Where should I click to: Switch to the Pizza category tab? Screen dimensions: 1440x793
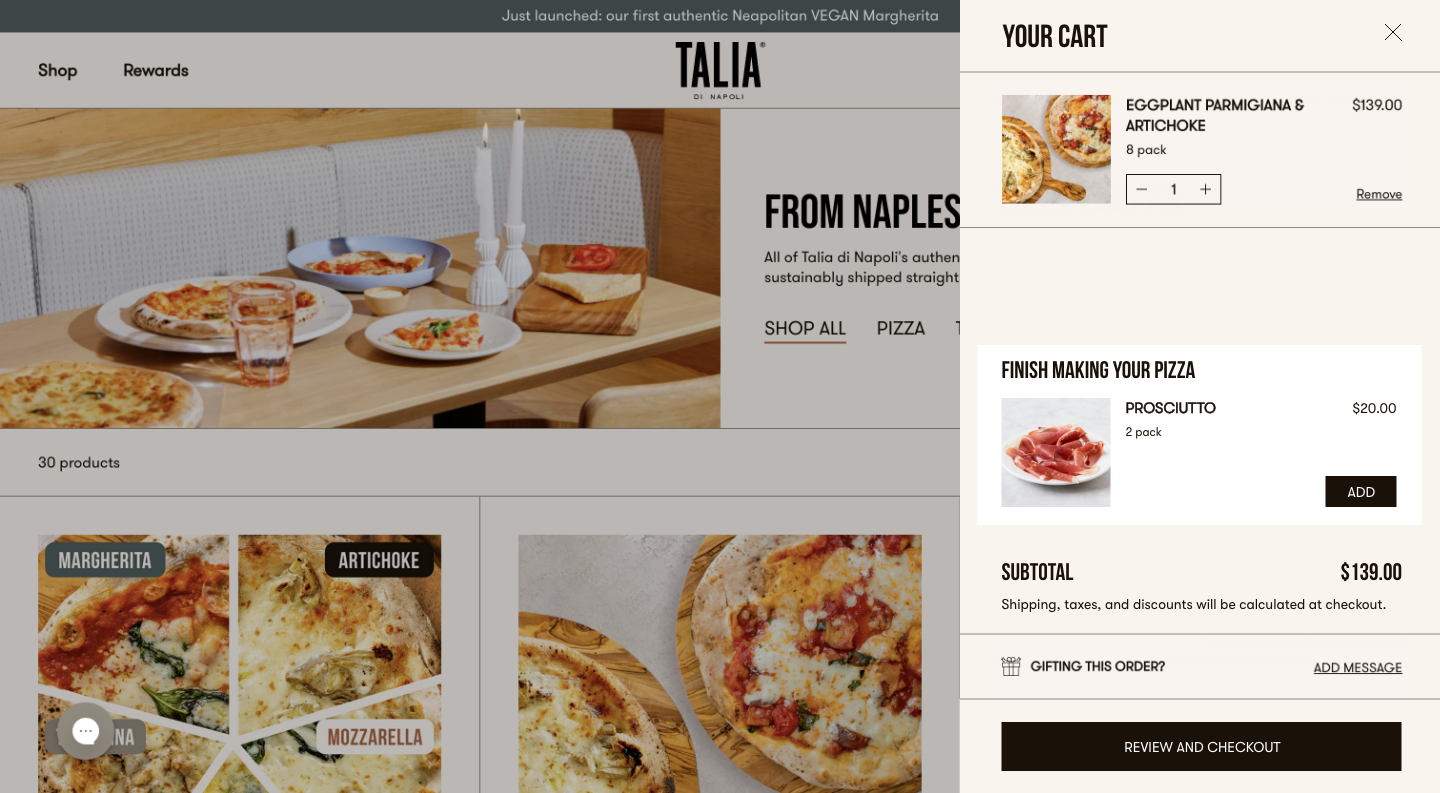tap(901, 328)
